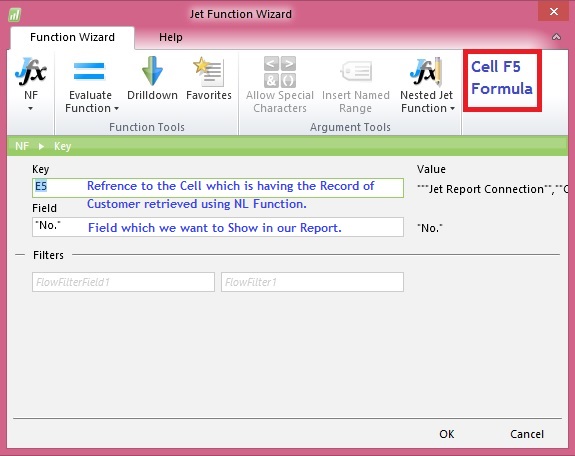
Task: Click the Cancel button
Action: pos(527,434)
